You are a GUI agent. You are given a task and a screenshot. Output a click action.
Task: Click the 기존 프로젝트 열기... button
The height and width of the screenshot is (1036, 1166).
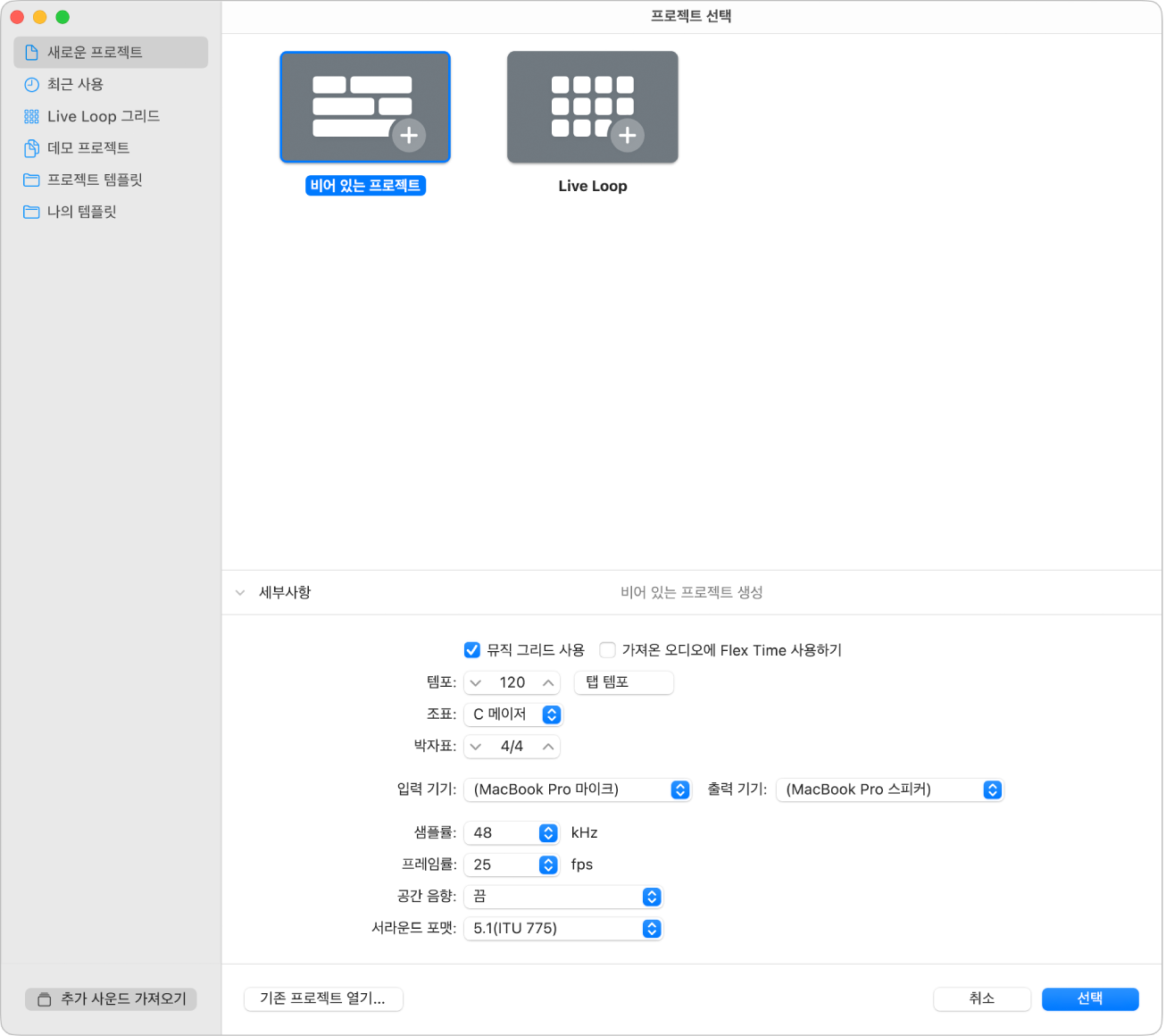click(x=323, y=998)
